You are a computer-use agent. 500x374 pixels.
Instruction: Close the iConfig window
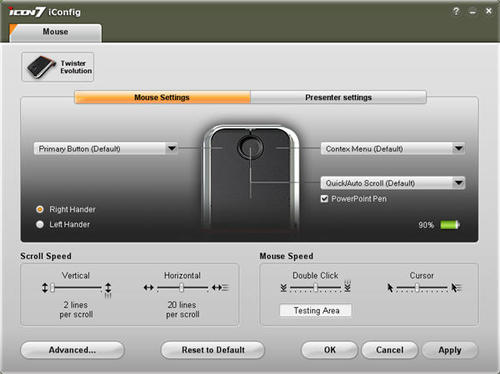(x=489, y=11)
